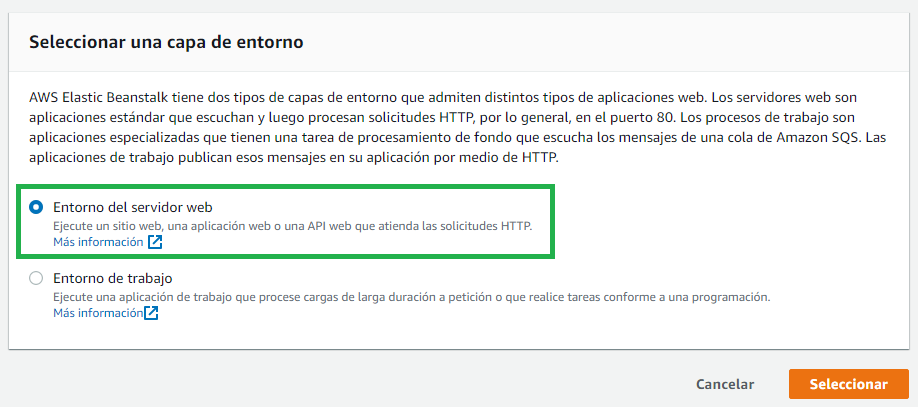Open Más información link for entorno de trabajo
Image resolution: width=918 pixels, height=407 pixels.
click(98, 313)
